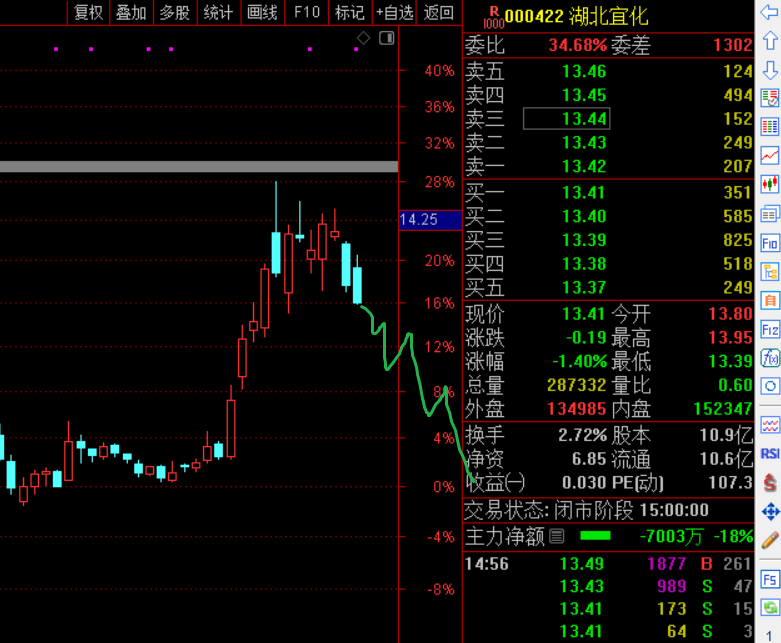Switch to the candlestick K-line chart icon
Screen dimensions: 781x643
(x=770, y=185)
